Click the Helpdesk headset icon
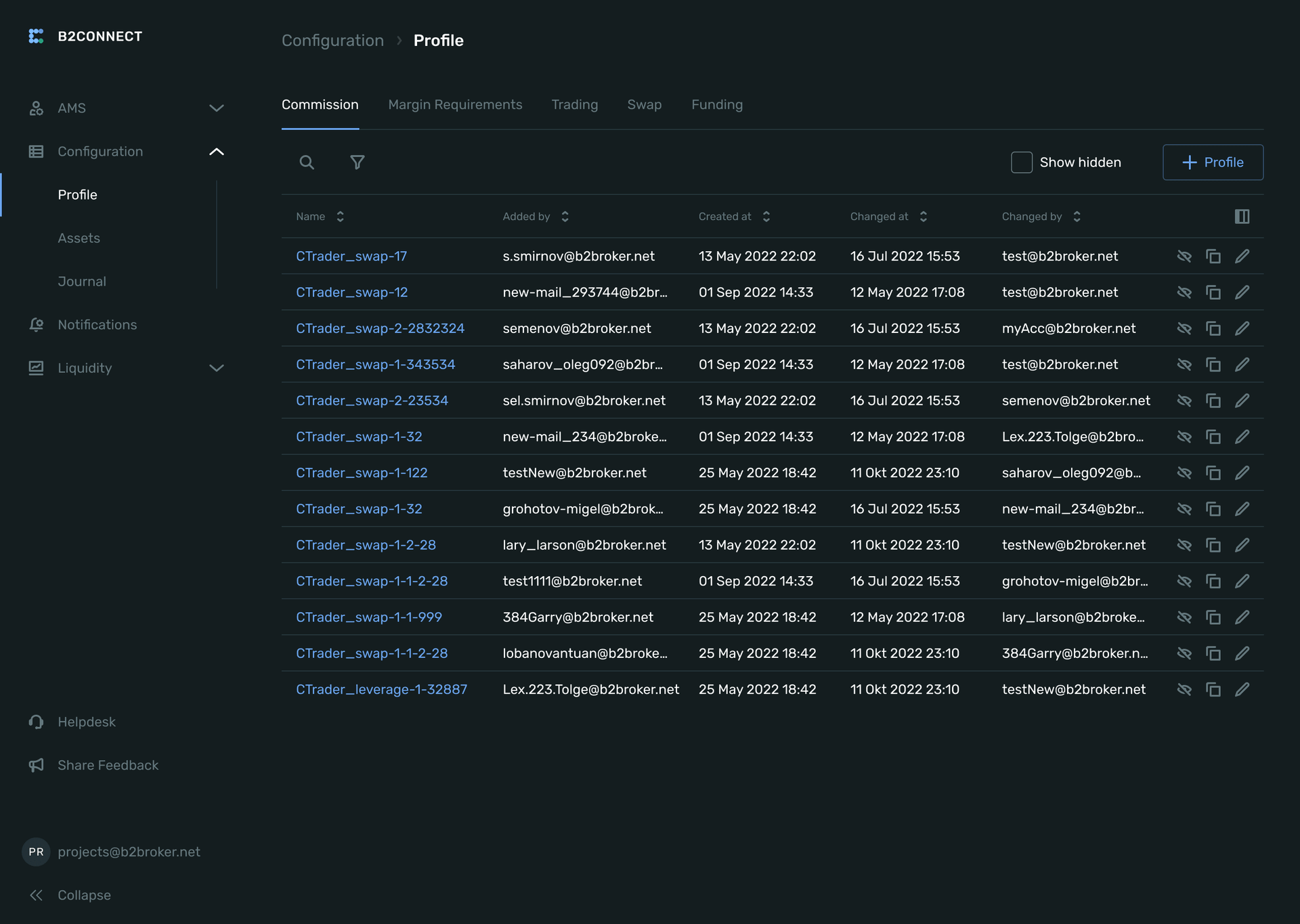 pos(37,722)
